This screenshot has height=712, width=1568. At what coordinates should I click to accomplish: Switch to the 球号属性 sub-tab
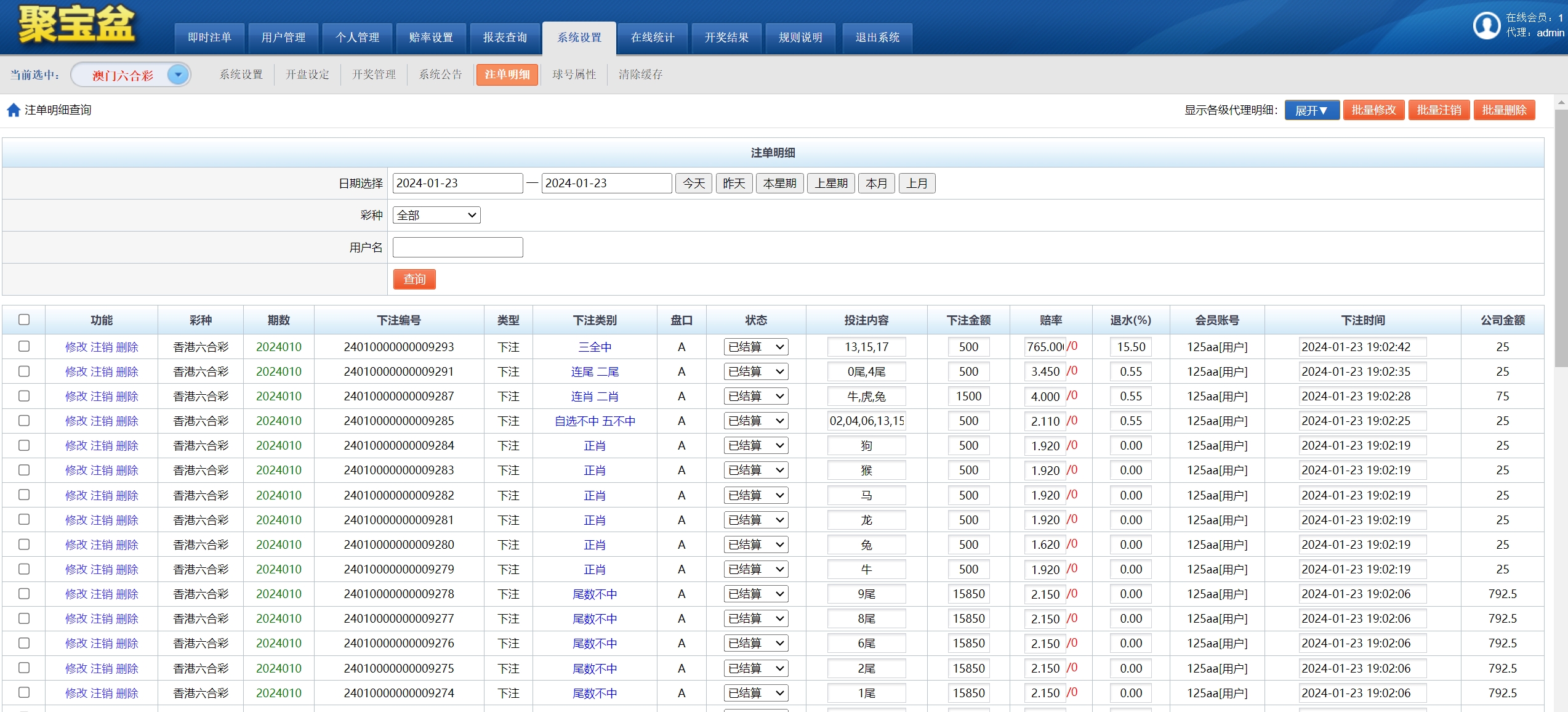[x=574, y=75]
